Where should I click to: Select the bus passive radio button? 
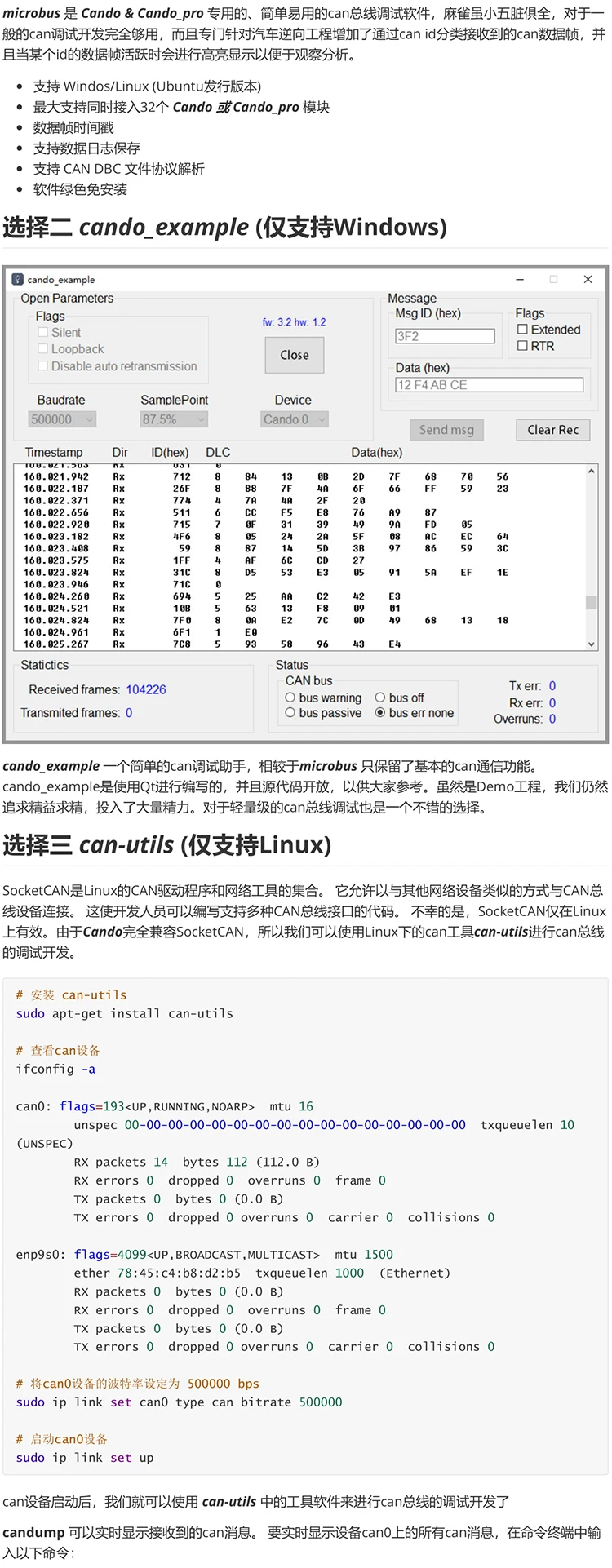[x=290, y=712]
